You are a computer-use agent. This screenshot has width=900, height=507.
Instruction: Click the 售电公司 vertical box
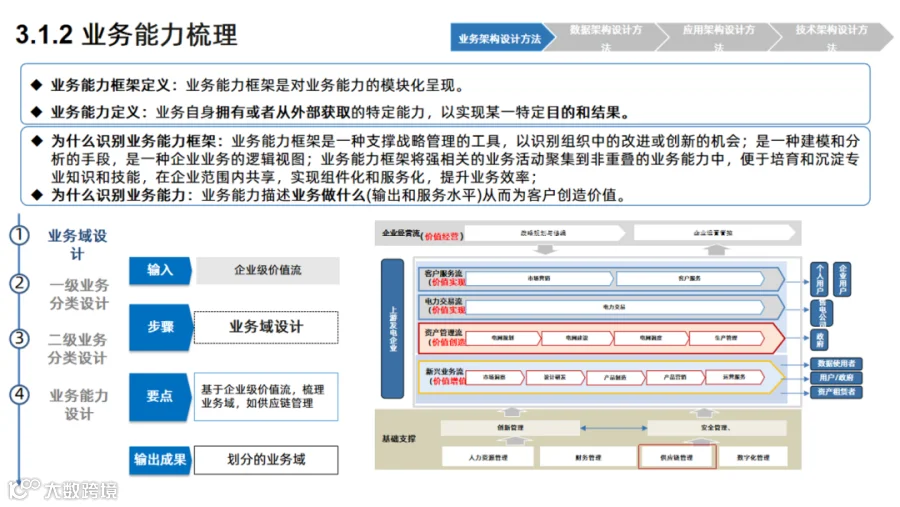click(x=821, y=312)
